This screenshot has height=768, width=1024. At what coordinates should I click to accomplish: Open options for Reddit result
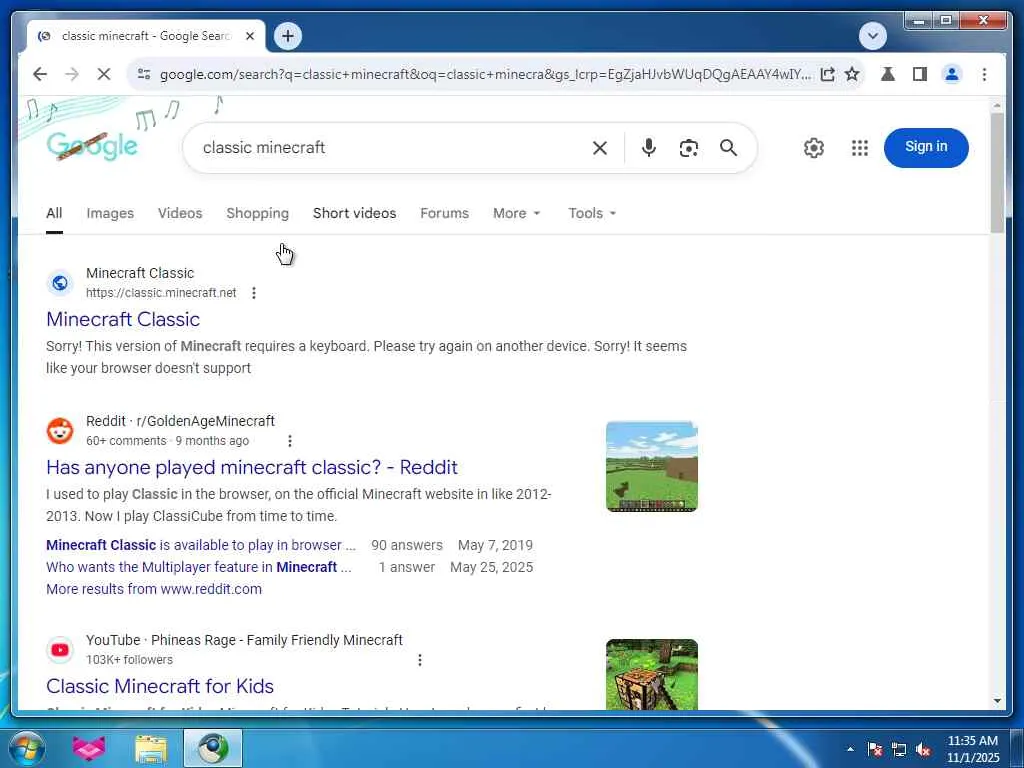(x=290, y=441)
